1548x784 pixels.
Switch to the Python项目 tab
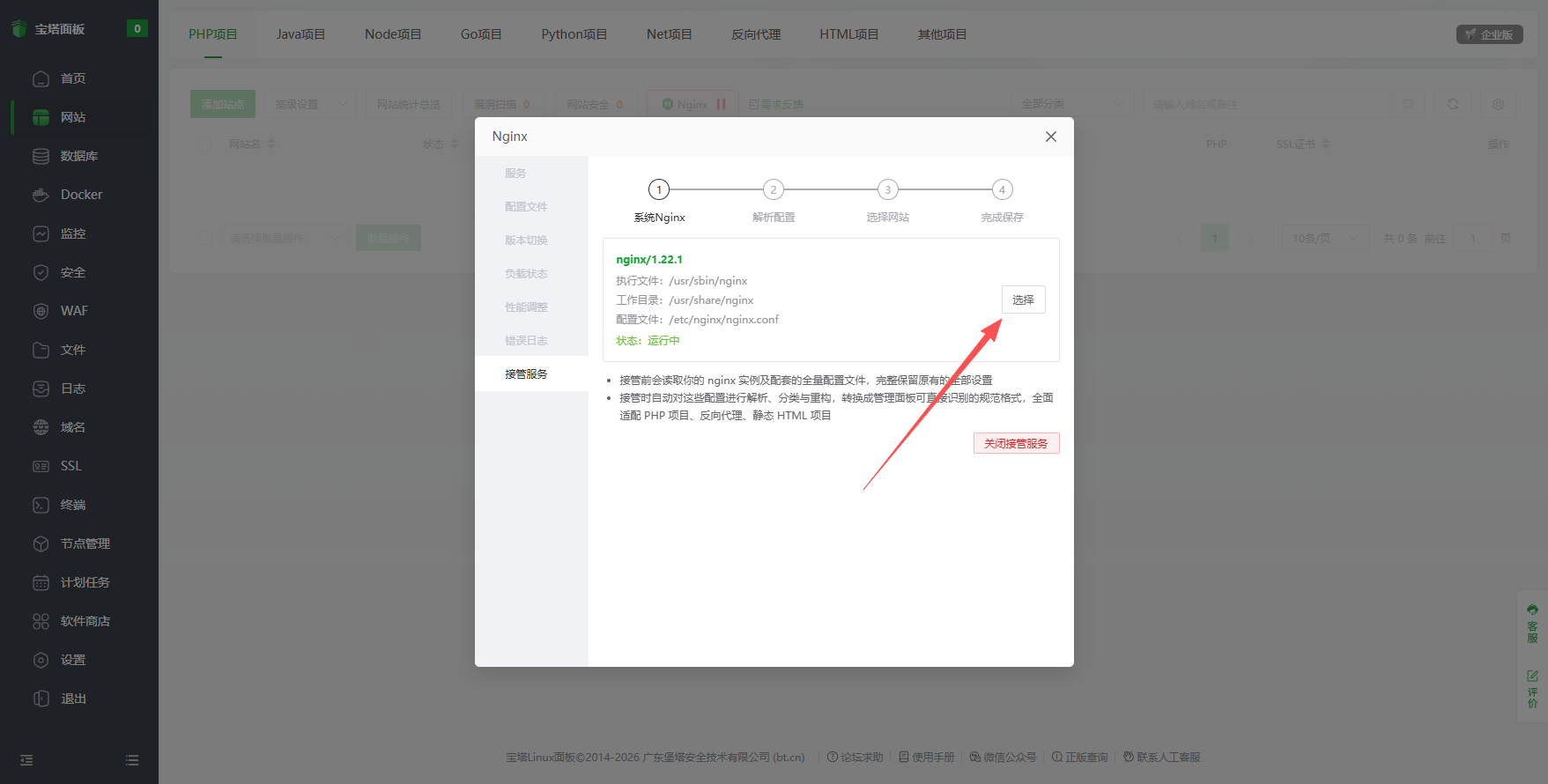pos(574,34)
